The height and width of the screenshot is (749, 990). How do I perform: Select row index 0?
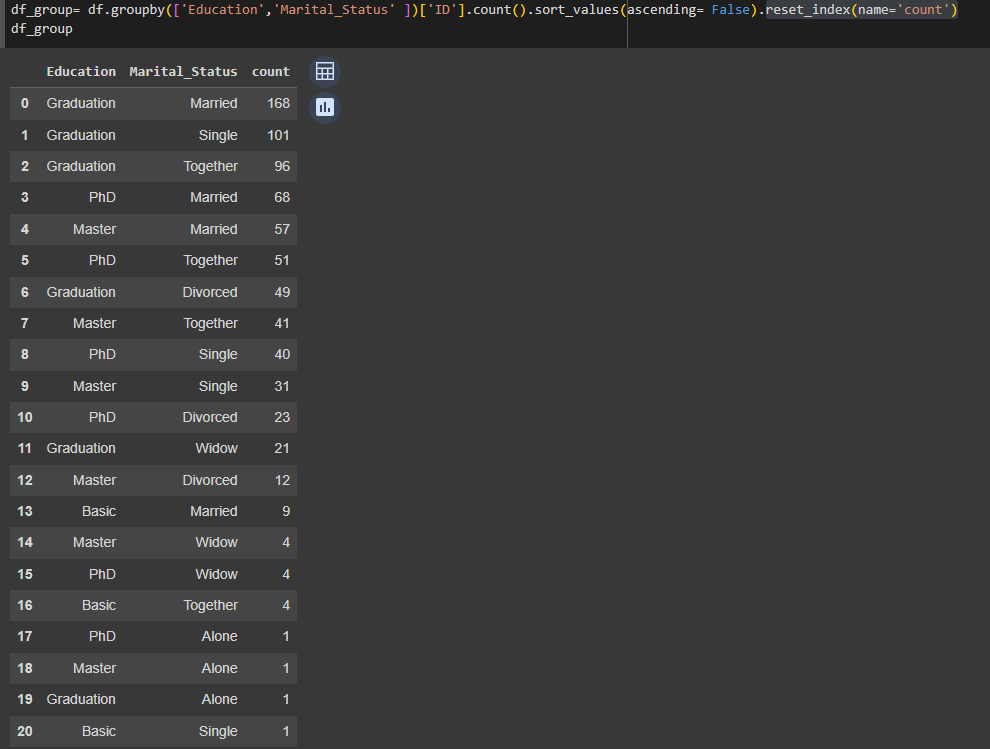[25, 103]
